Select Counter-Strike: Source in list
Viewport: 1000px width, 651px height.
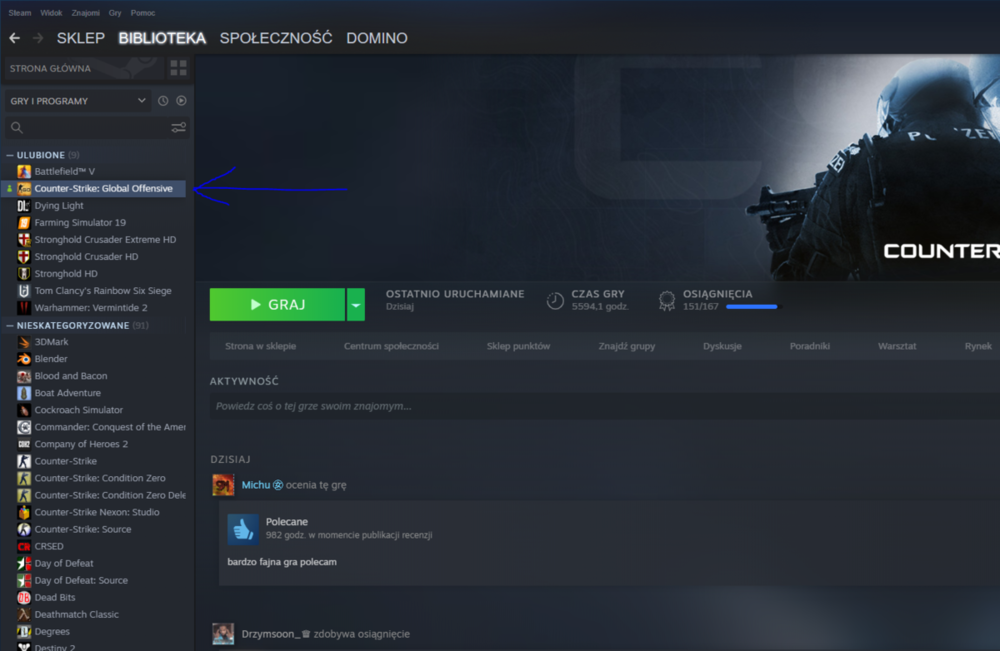(83, 529)
